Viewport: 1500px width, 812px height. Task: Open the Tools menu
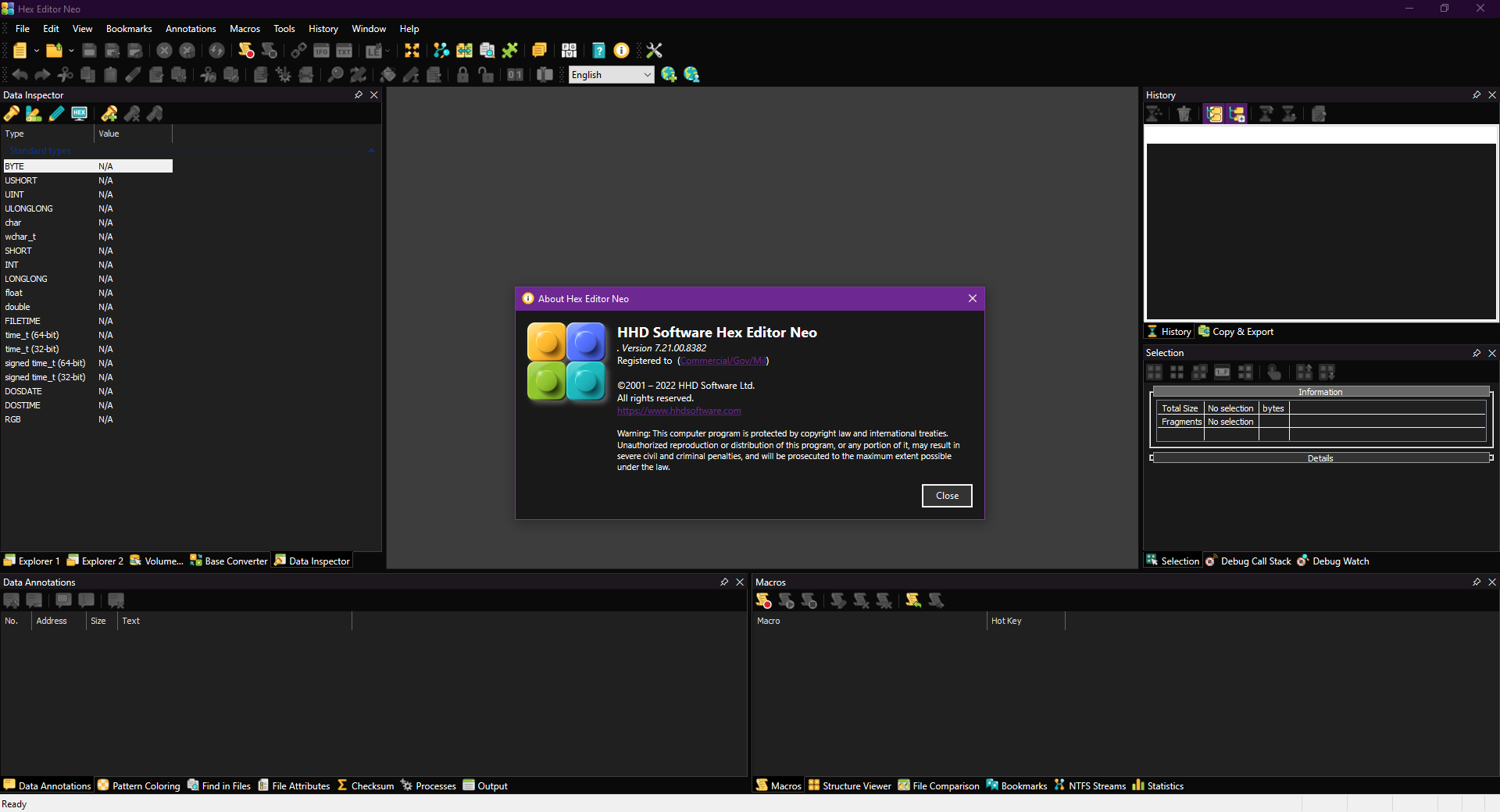coord(284,29)
